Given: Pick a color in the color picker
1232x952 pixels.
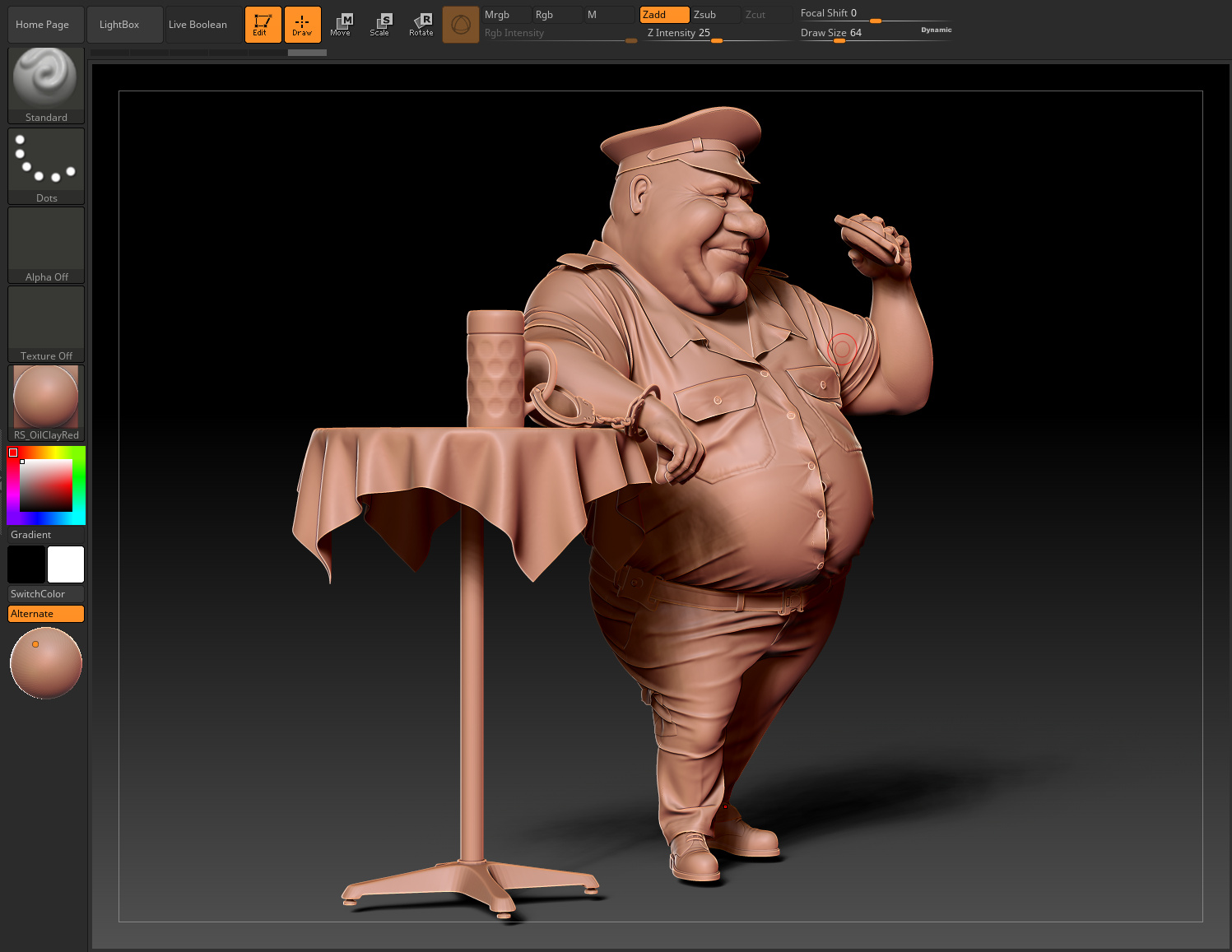Looking at the screenshot, I should [x=46, y=485].
